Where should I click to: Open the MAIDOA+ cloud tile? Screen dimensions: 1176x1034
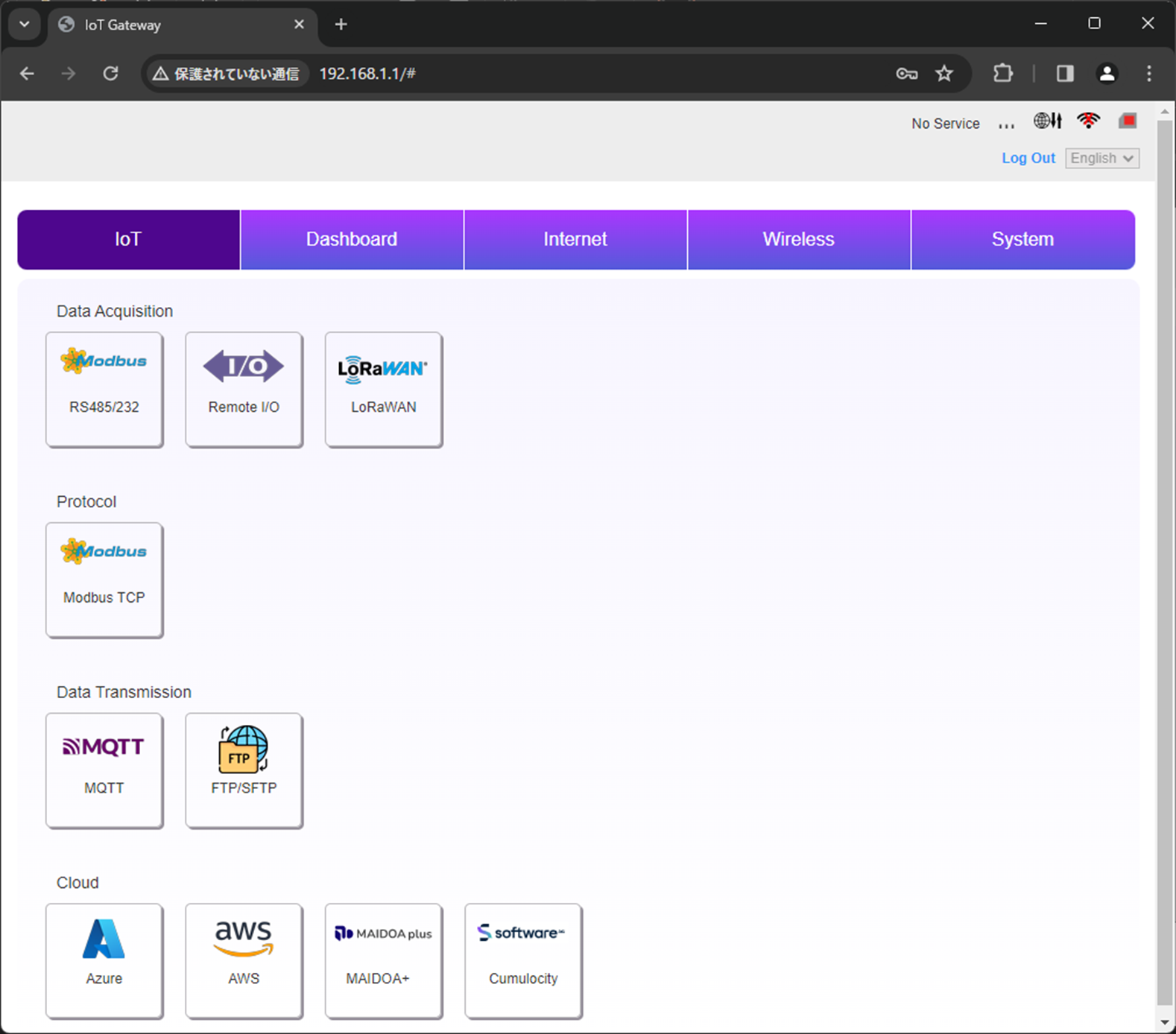coord(383,960)
